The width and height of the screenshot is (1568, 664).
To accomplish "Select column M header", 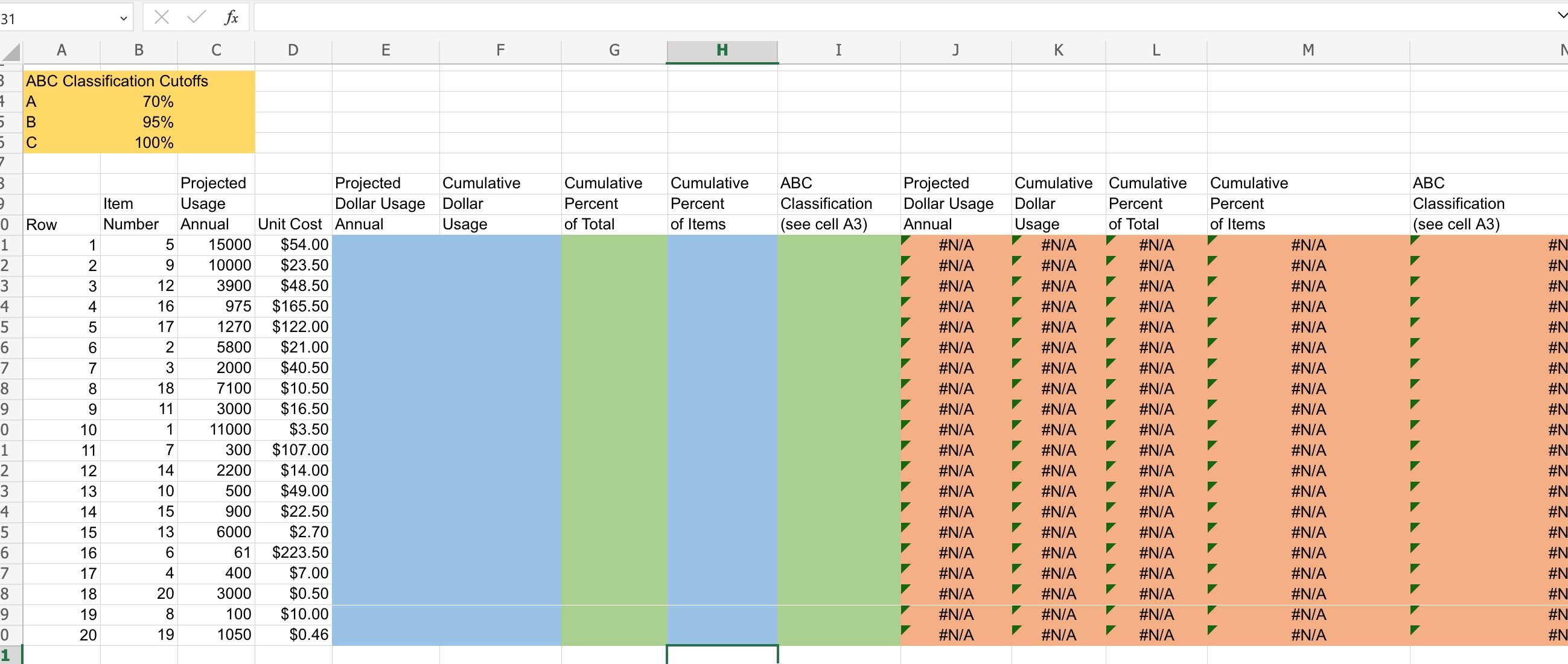I will click(x=1308, y=51).
